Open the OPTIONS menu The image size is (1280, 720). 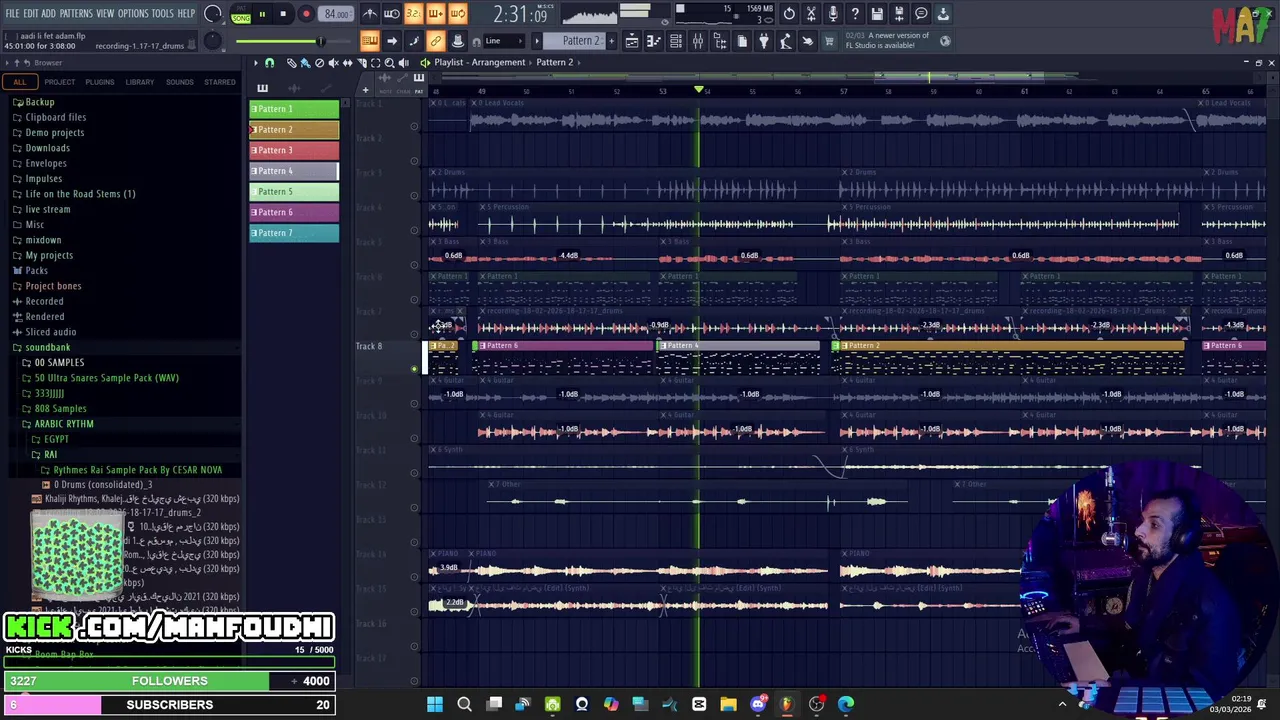[133, 14]
